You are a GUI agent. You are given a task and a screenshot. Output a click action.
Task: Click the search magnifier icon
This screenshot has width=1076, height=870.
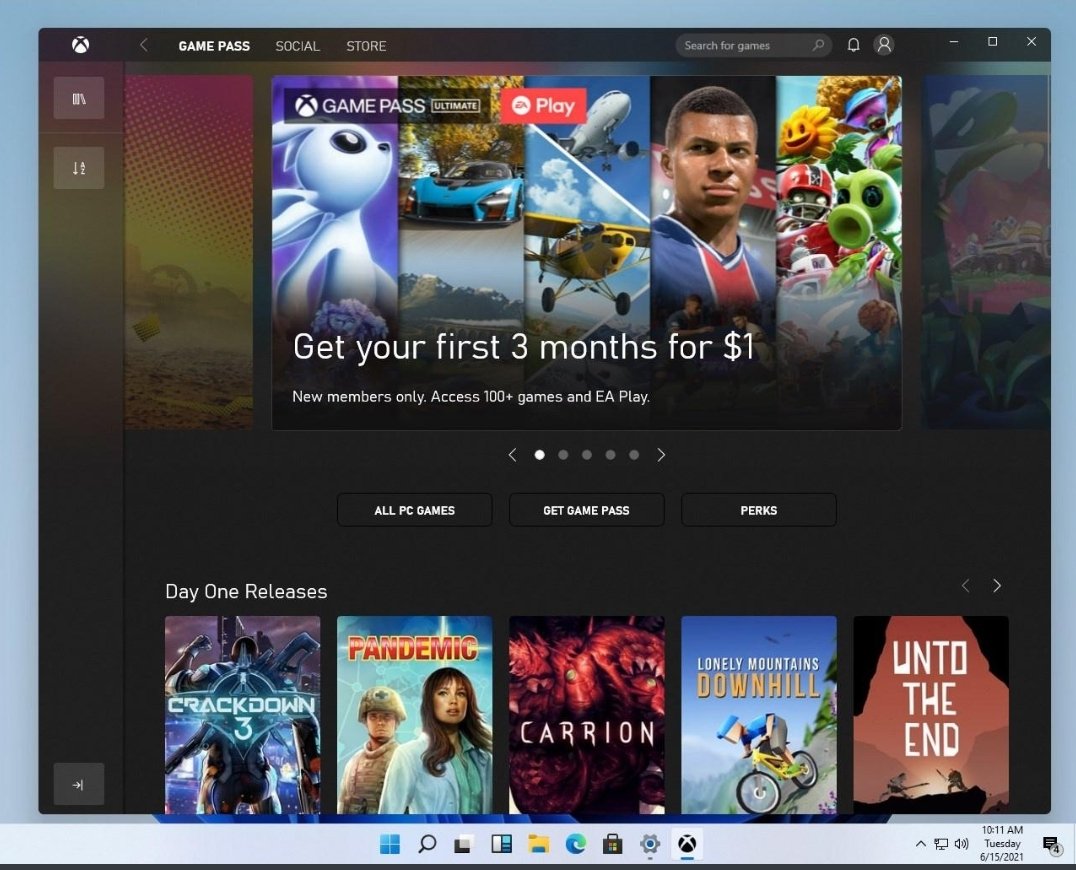pyautogui.click(x=818, y=45)
